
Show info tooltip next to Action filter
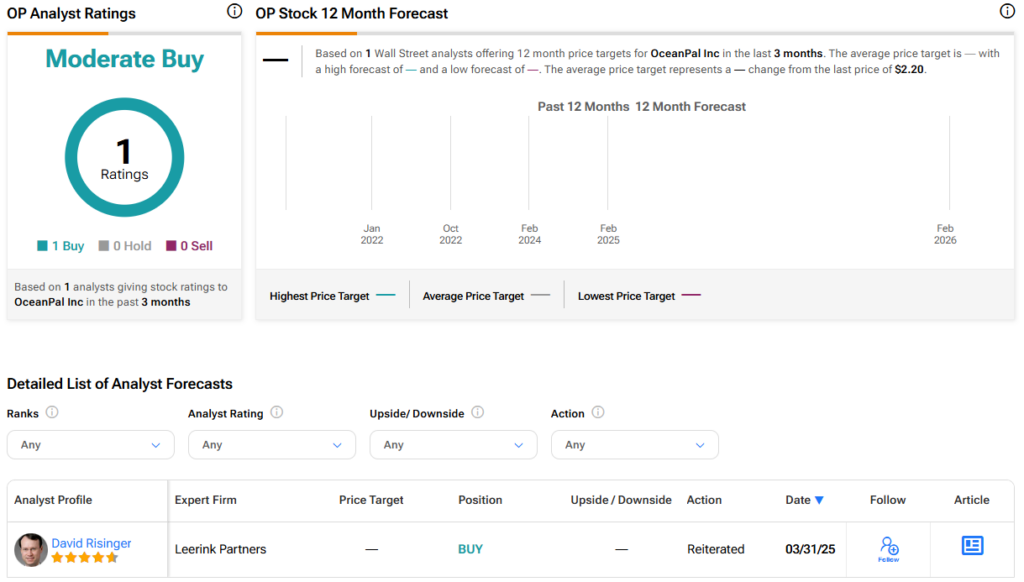click(x=598, y=412)
